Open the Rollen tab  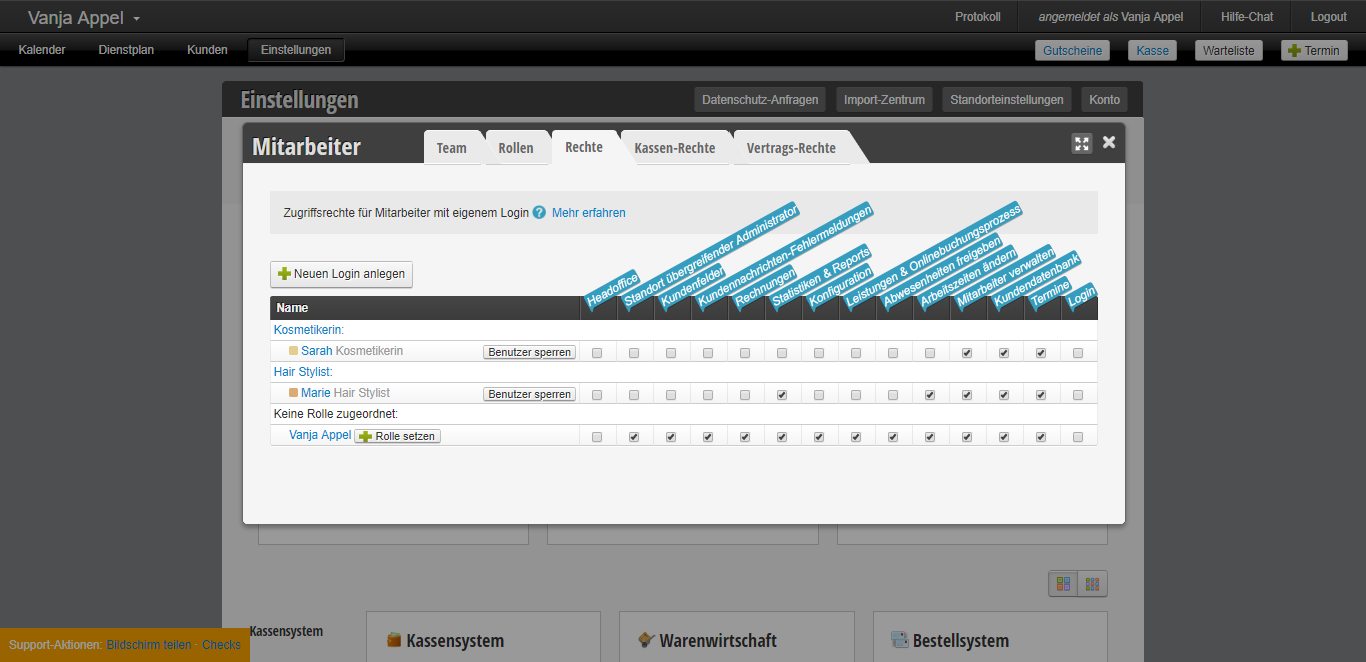tap(516, 148)
